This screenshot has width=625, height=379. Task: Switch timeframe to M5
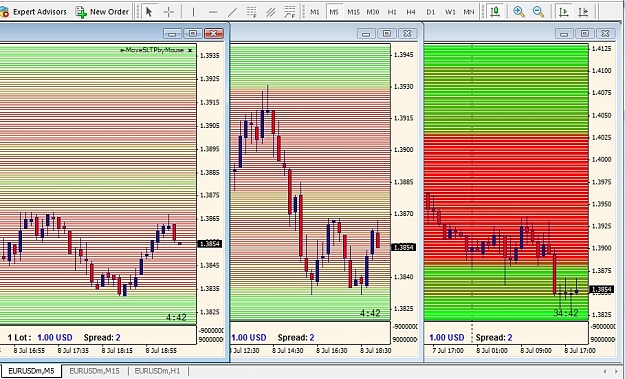334,12
